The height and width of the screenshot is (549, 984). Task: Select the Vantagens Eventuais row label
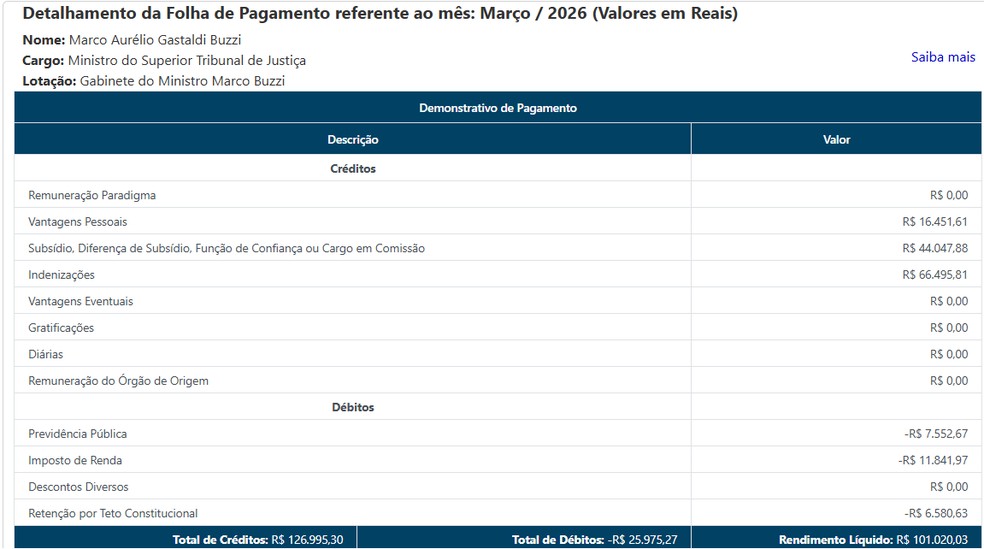80,301
